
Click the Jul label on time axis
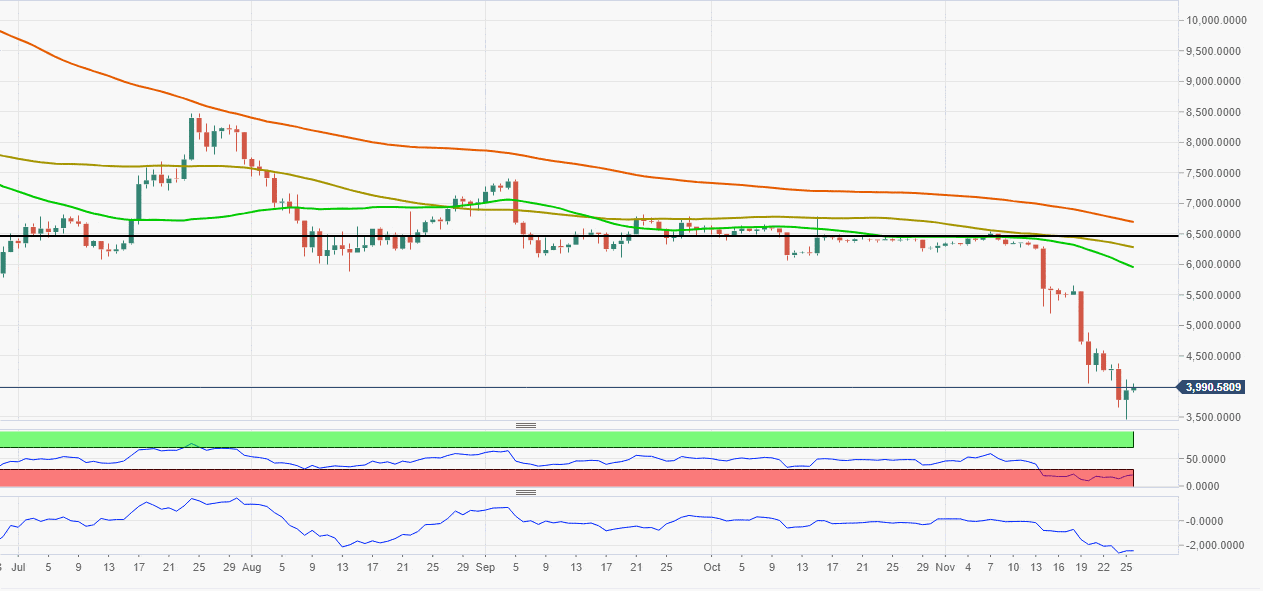(20, 566)
